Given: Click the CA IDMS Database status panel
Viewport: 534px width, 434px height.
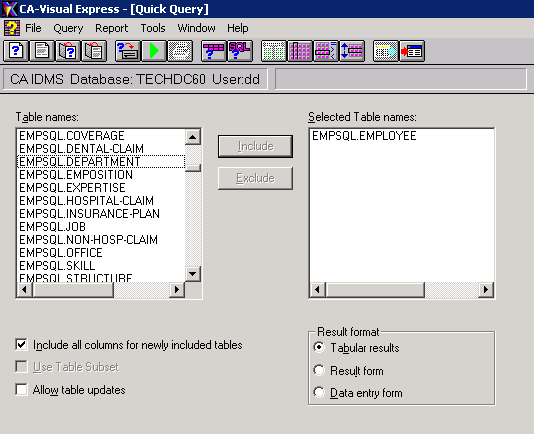Looking at the screenshot, I should point(135,79).
